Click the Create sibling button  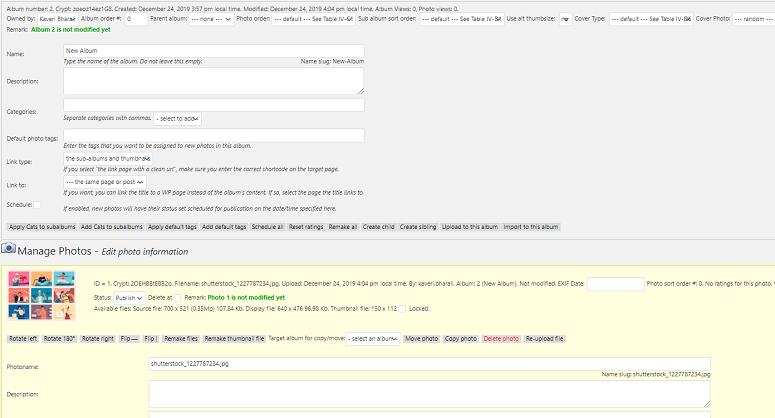pos(418,227)
